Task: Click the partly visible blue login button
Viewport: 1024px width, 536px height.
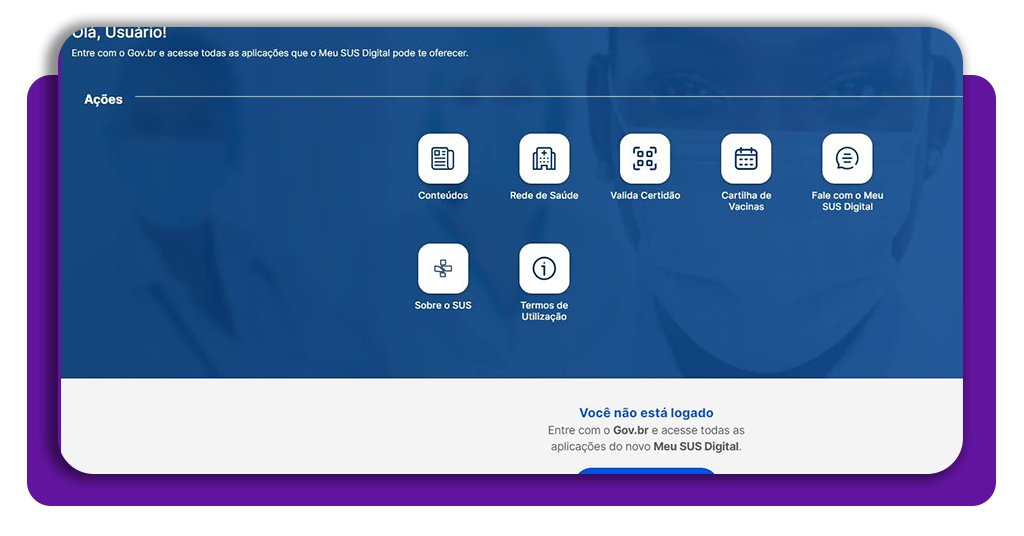Action: pyautogui.click(x=646, y=471)
